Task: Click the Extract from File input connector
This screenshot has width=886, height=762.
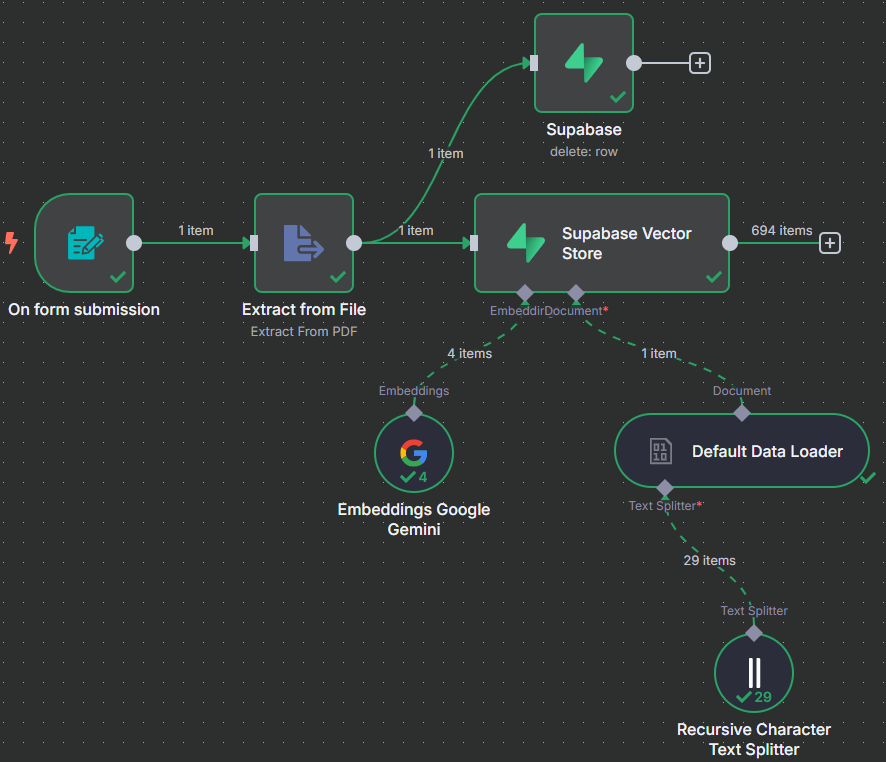Action: coord(254,243)
